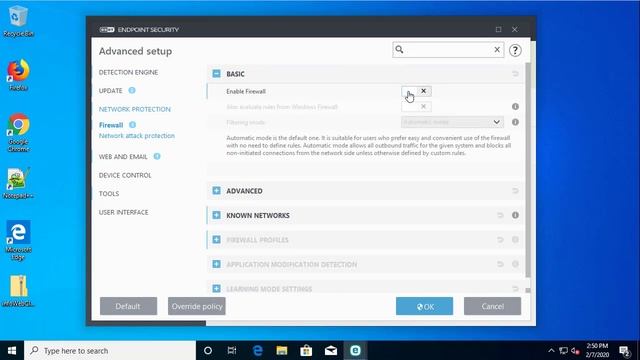Click the network tray icon
This screenshot has width=640, height=360.
point(564,351)
